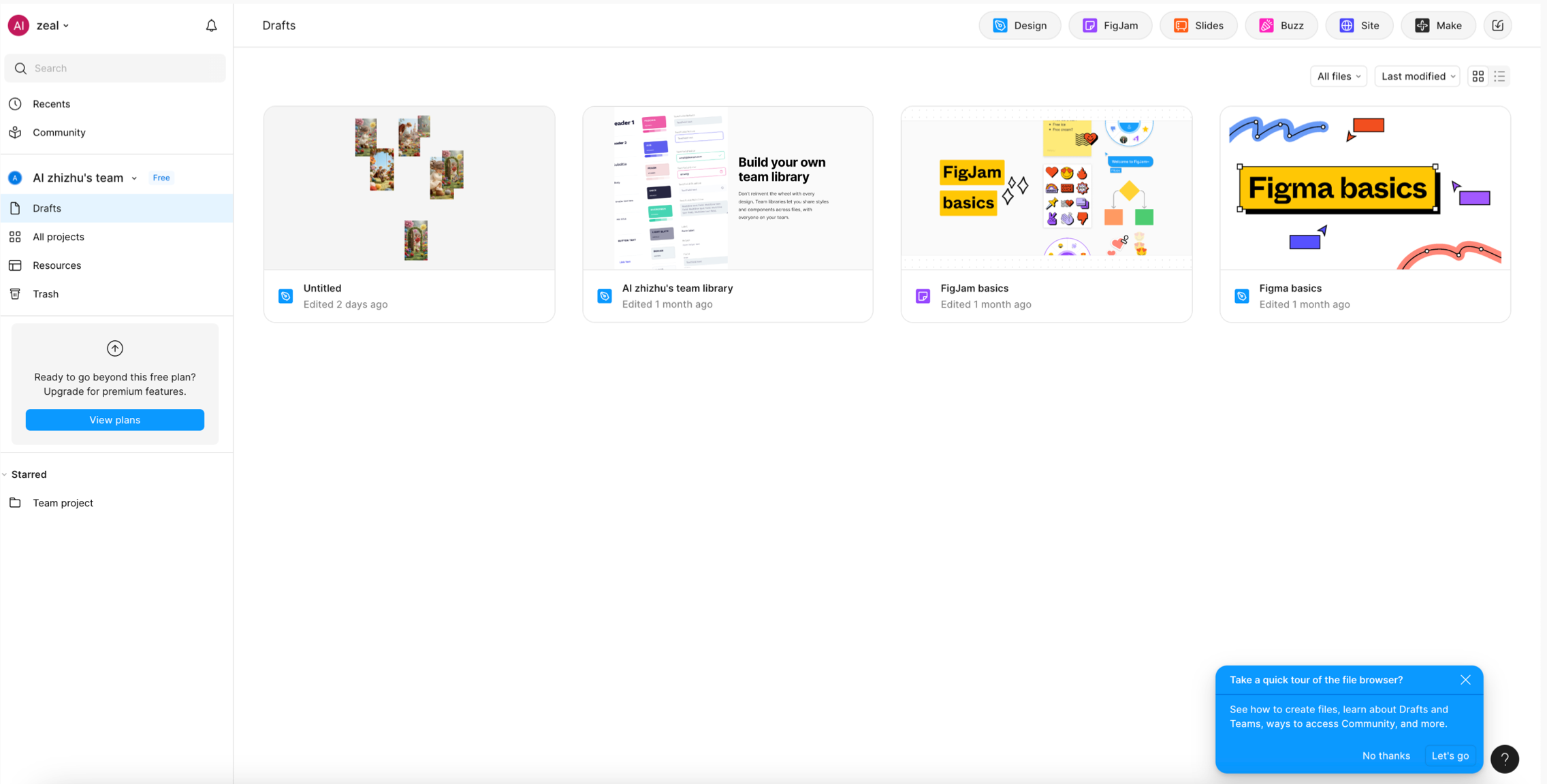Image resolution: width=1547 pixels, height=784 pixels.
Task: Click the Figma basics file type icon
Action: tap(1242, 296)
